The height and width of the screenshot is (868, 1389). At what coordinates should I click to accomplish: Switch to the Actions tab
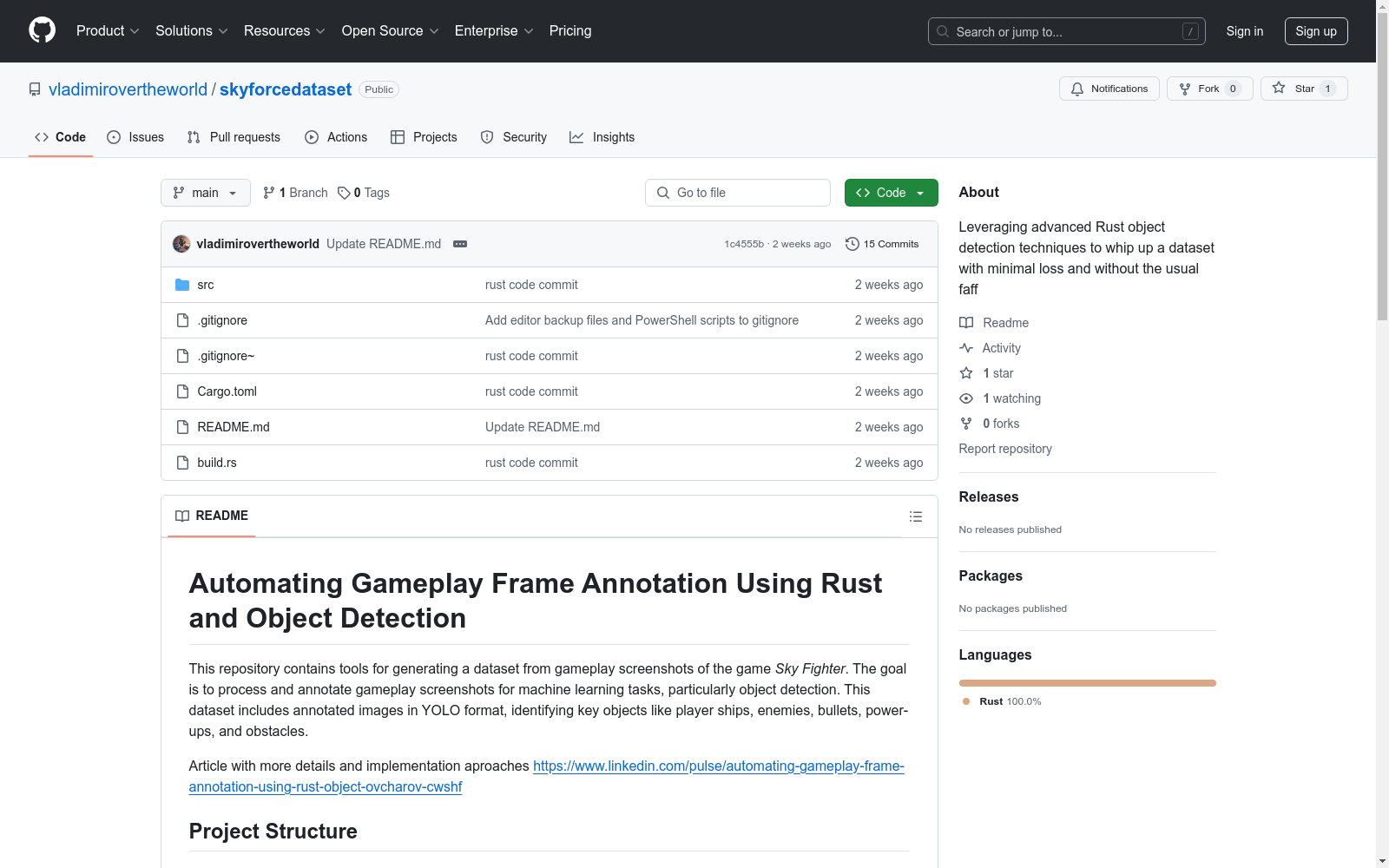pos(336,137)
